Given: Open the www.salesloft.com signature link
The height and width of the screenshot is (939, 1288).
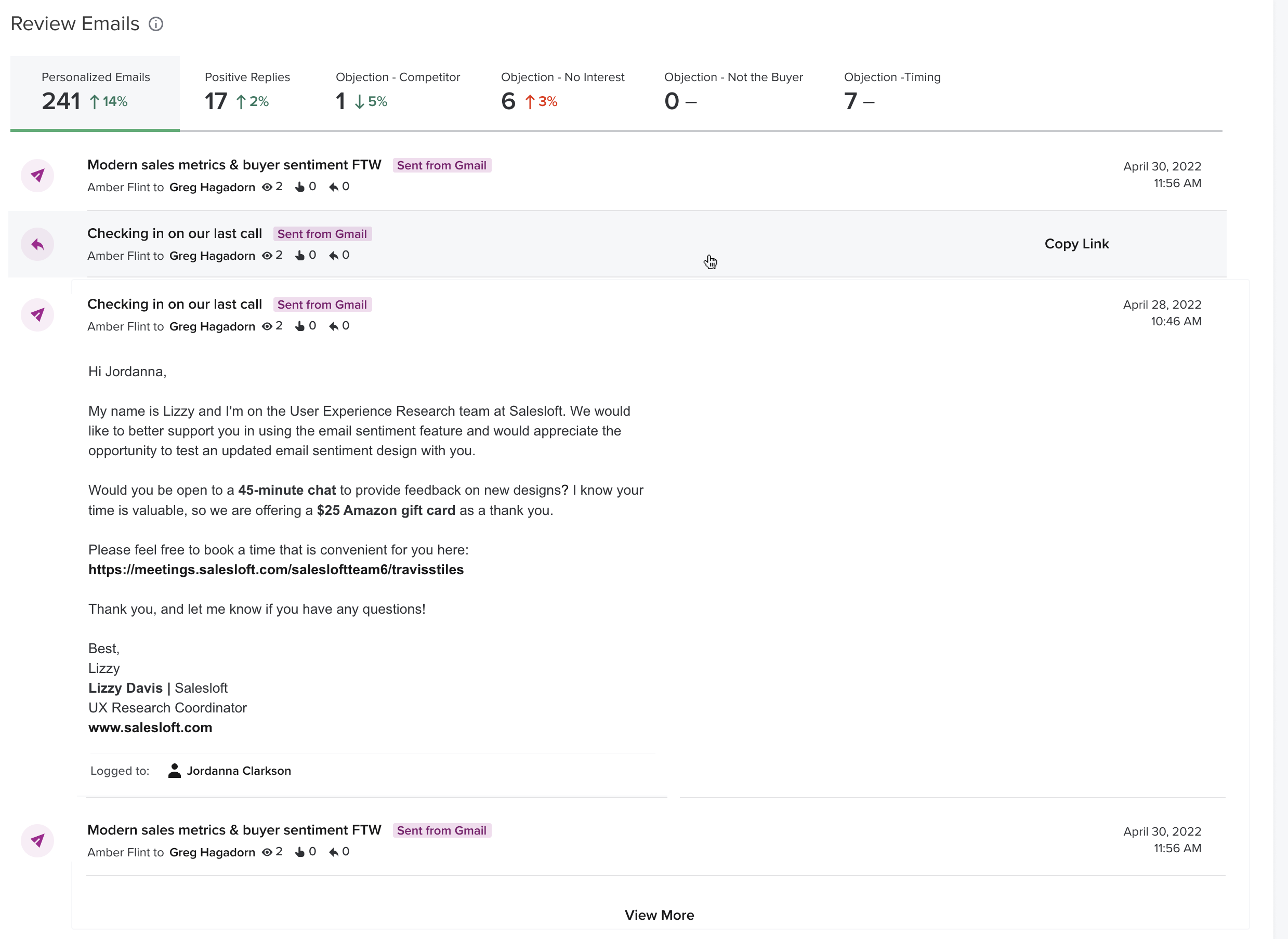Looking at the screenshot, I should tap(150, 728).
